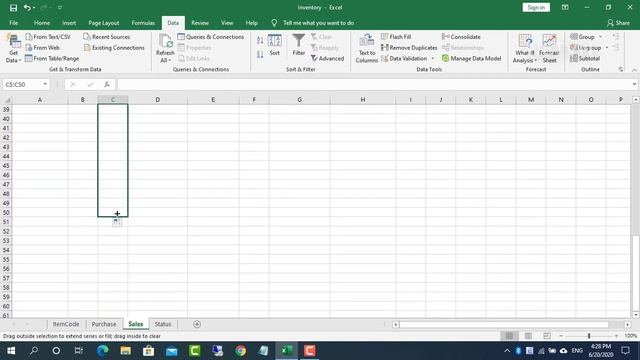Switch to Status sheet

click(163, 324)
